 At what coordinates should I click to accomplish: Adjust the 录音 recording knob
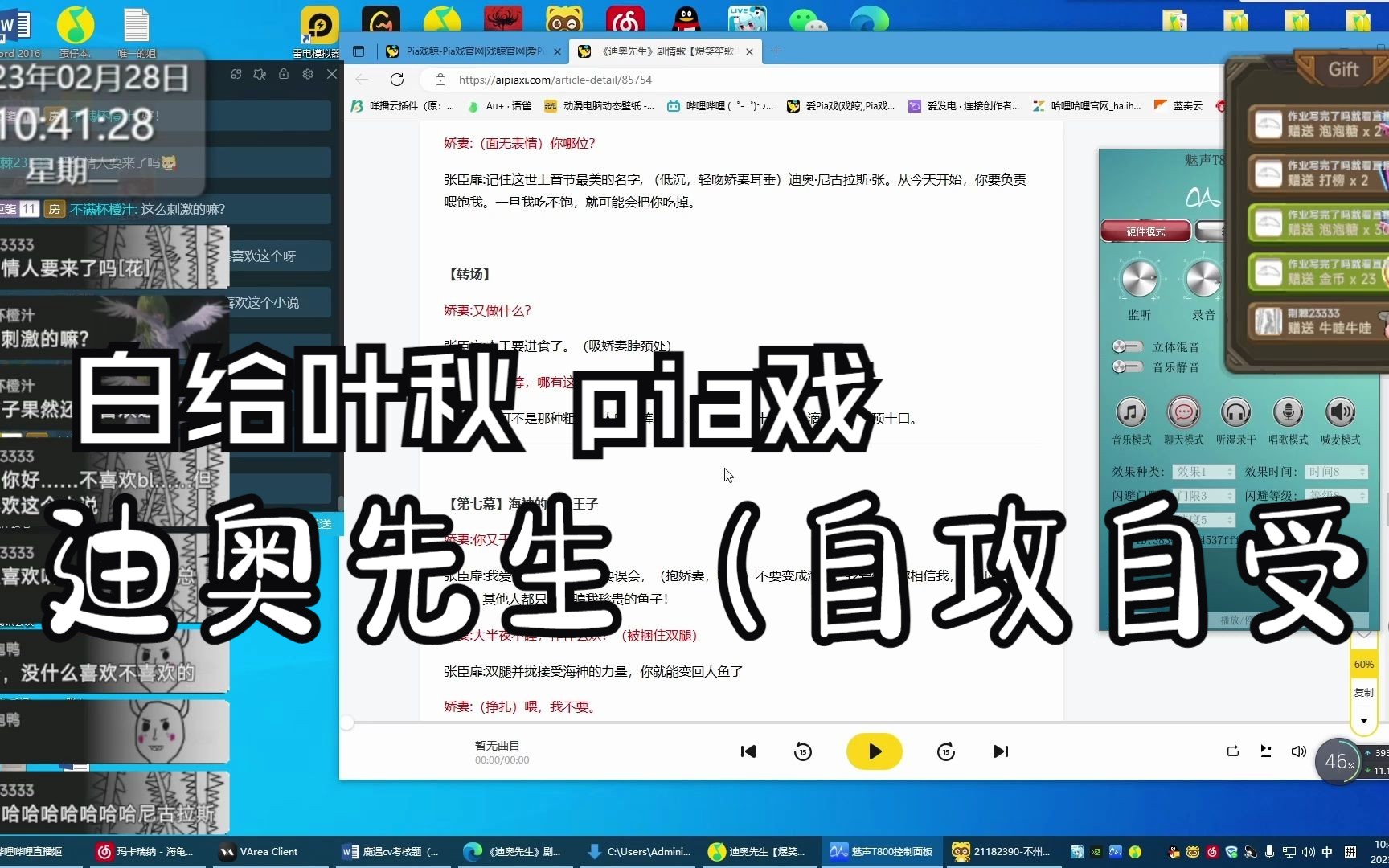1203,280
